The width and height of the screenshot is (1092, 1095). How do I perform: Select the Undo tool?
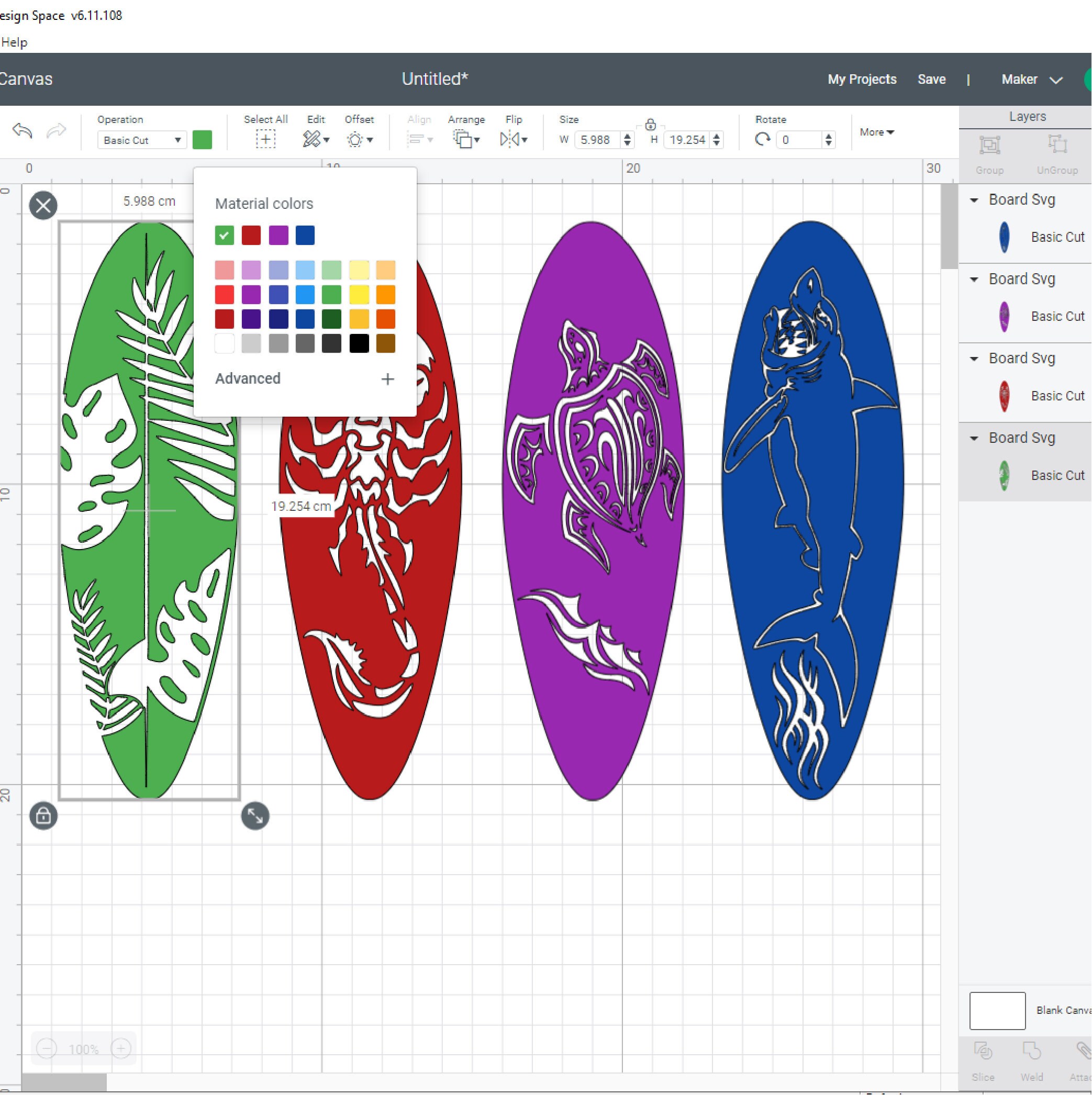click(x=23, y=131)
